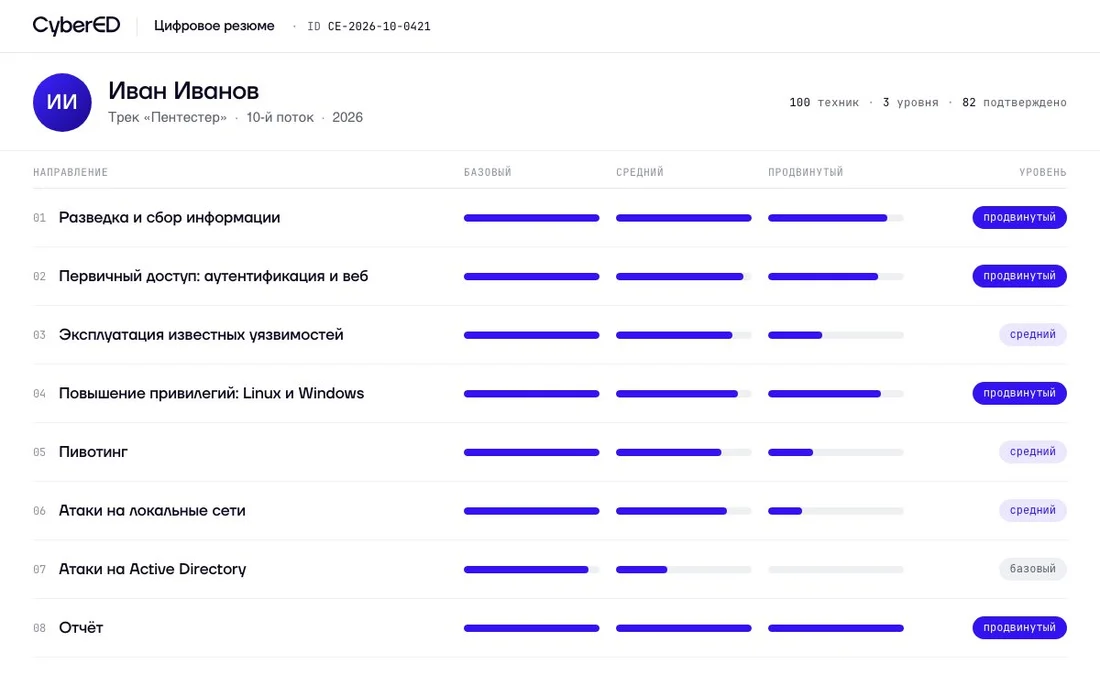Click the продвинутый badge in Разведка row
Image resolution: width=1100 pixels, height=696 pixels.
pos(1019,218)
